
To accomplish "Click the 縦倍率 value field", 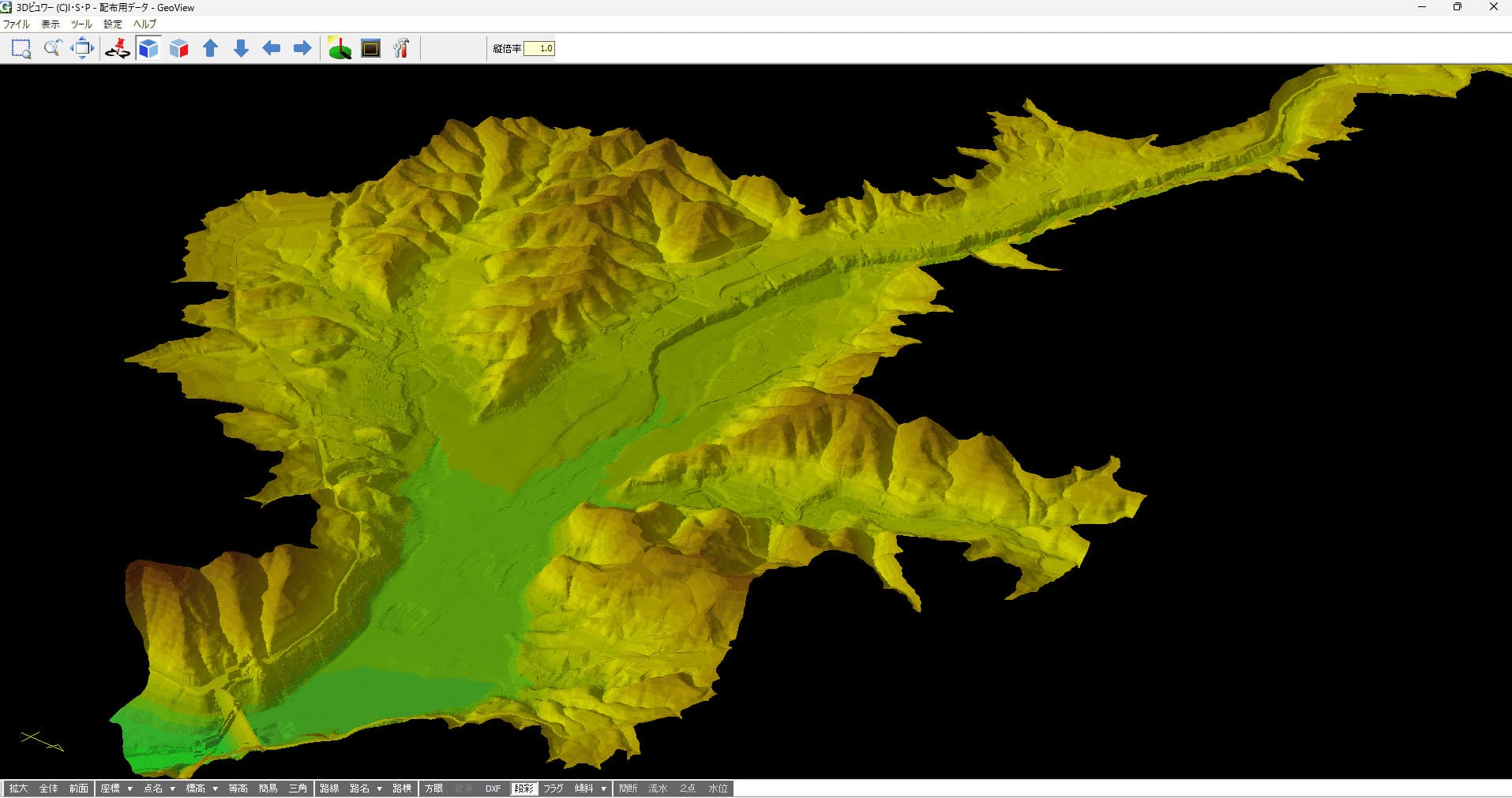I will [x=539, y=48].
